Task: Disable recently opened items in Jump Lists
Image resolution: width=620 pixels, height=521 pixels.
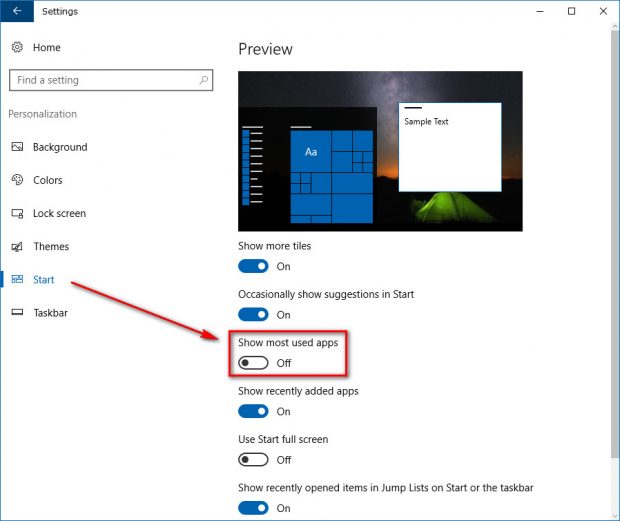Action: 253,508
